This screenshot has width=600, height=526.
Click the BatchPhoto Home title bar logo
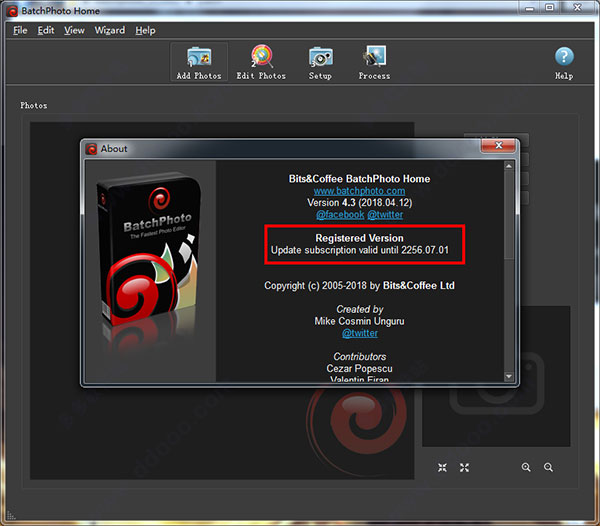click(12, 11)
